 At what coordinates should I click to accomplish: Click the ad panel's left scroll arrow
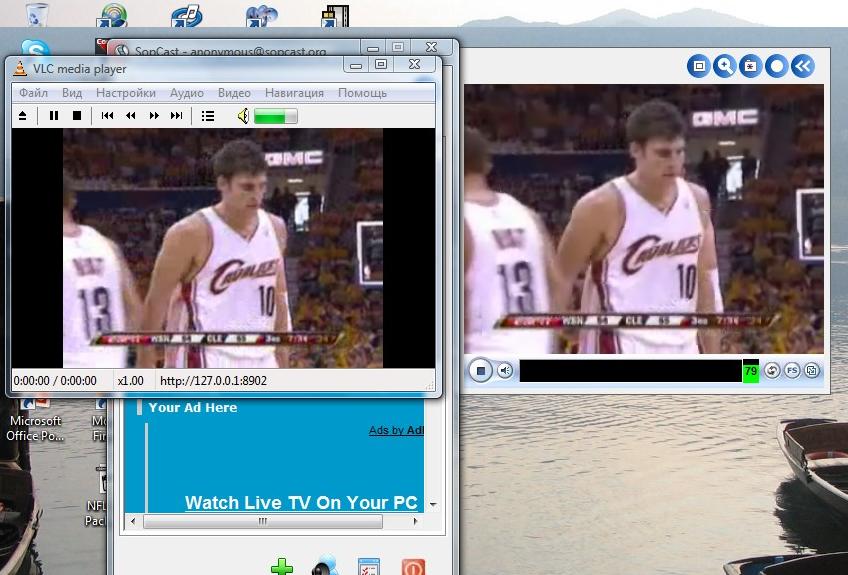134,521
